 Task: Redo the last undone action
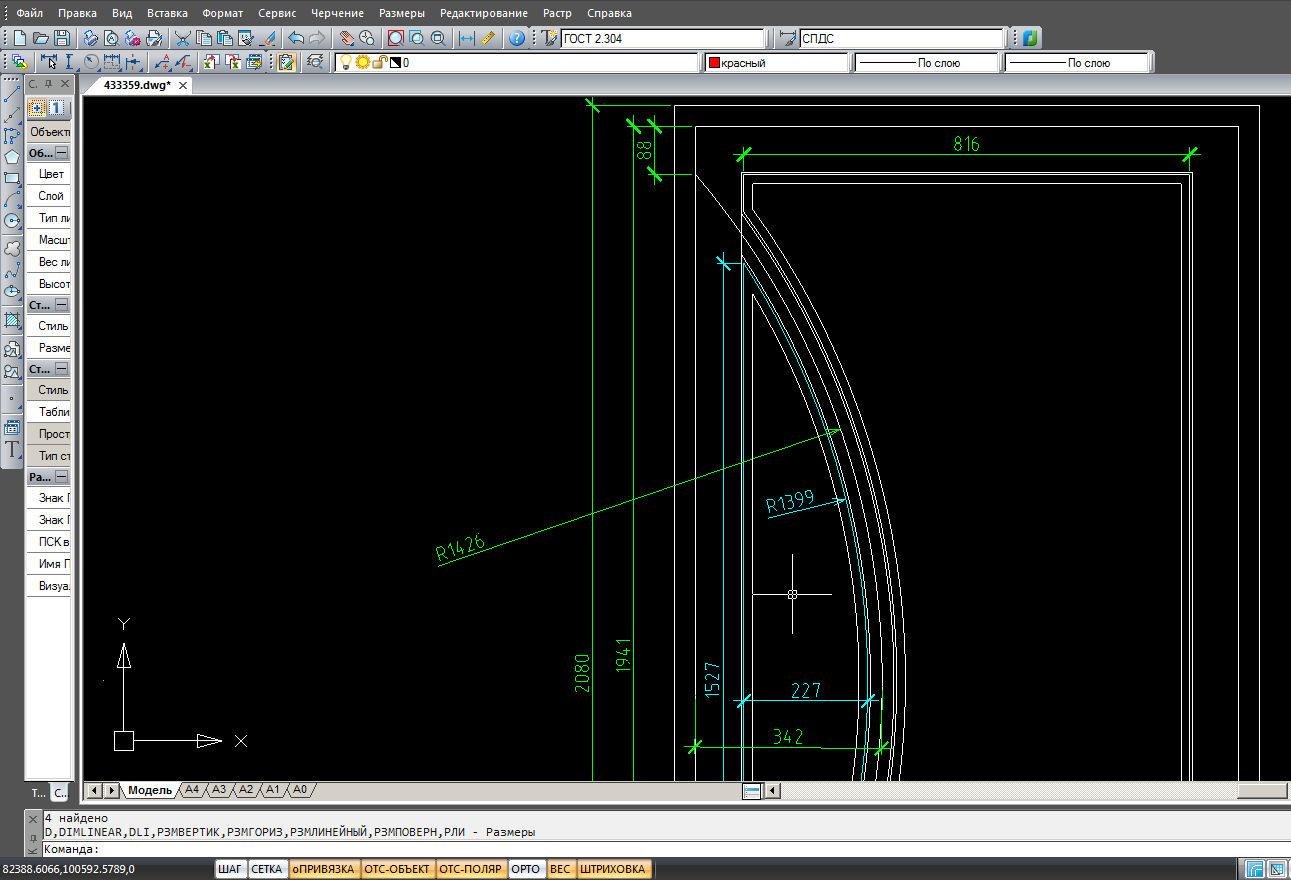pyautogui.click(x=317, y=38)
